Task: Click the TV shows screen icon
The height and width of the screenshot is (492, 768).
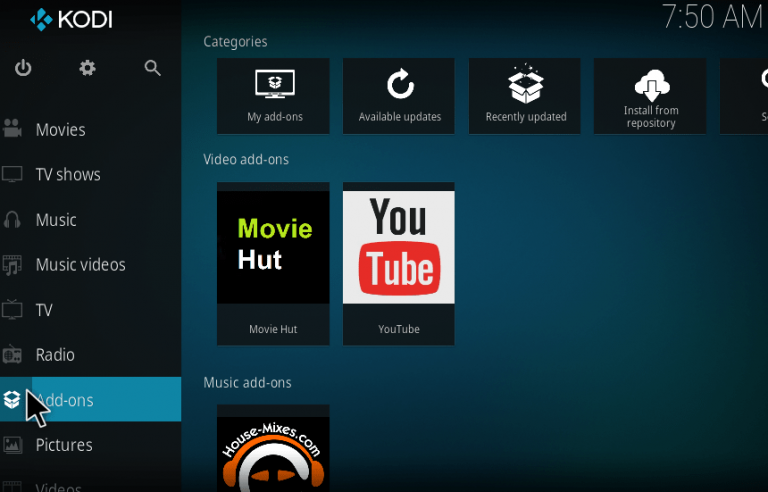Action: tap(12, 174)
